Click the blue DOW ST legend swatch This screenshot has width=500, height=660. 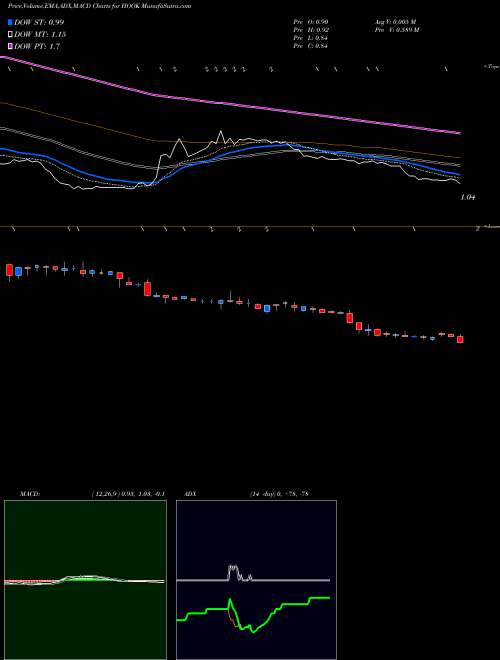tap(10, 22)
